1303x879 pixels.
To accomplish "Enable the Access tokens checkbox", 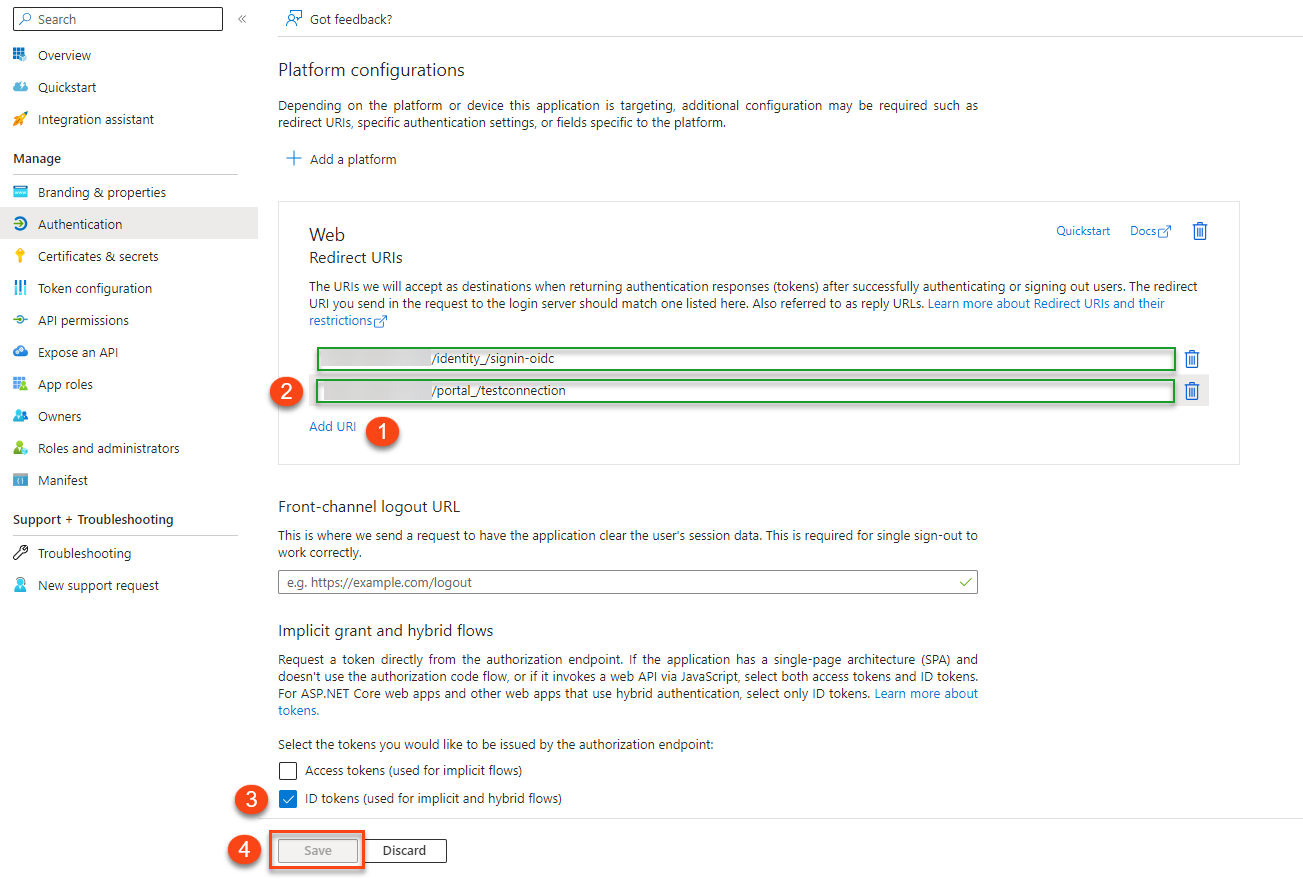I will pos(288,770).
